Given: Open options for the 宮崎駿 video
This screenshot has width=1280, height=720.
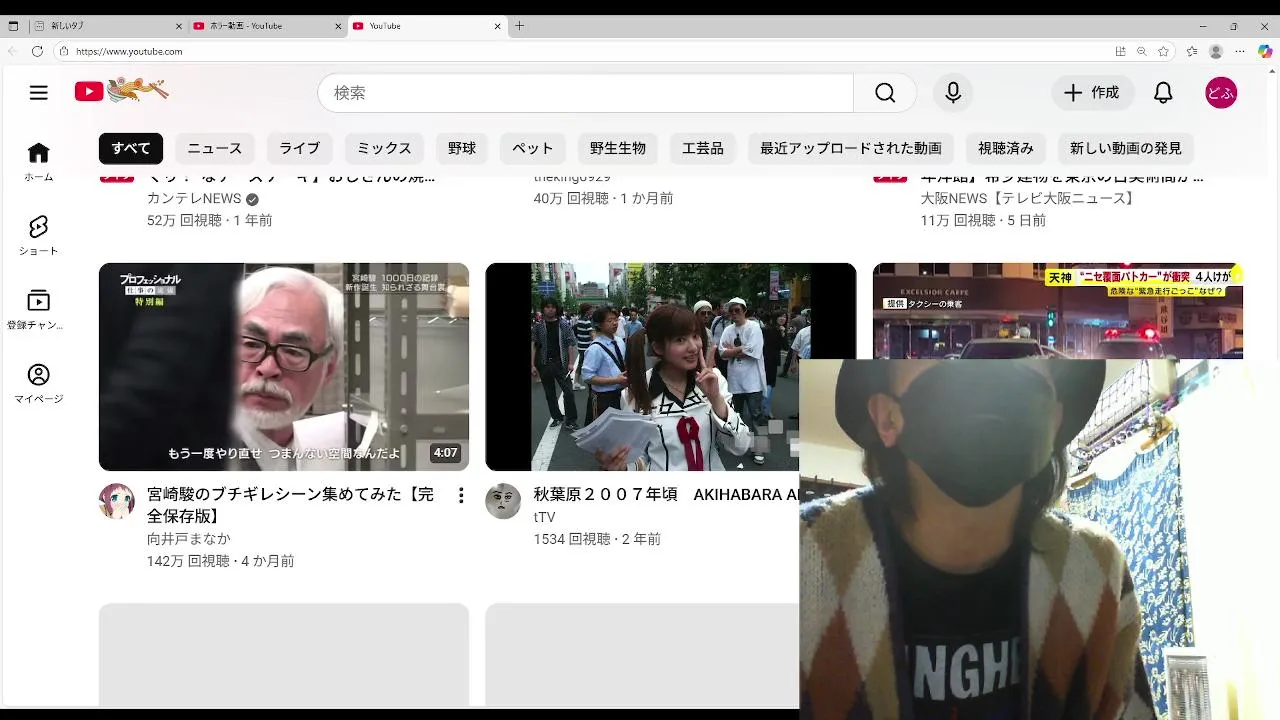Looking at the screenshot, I should (461, 495).
